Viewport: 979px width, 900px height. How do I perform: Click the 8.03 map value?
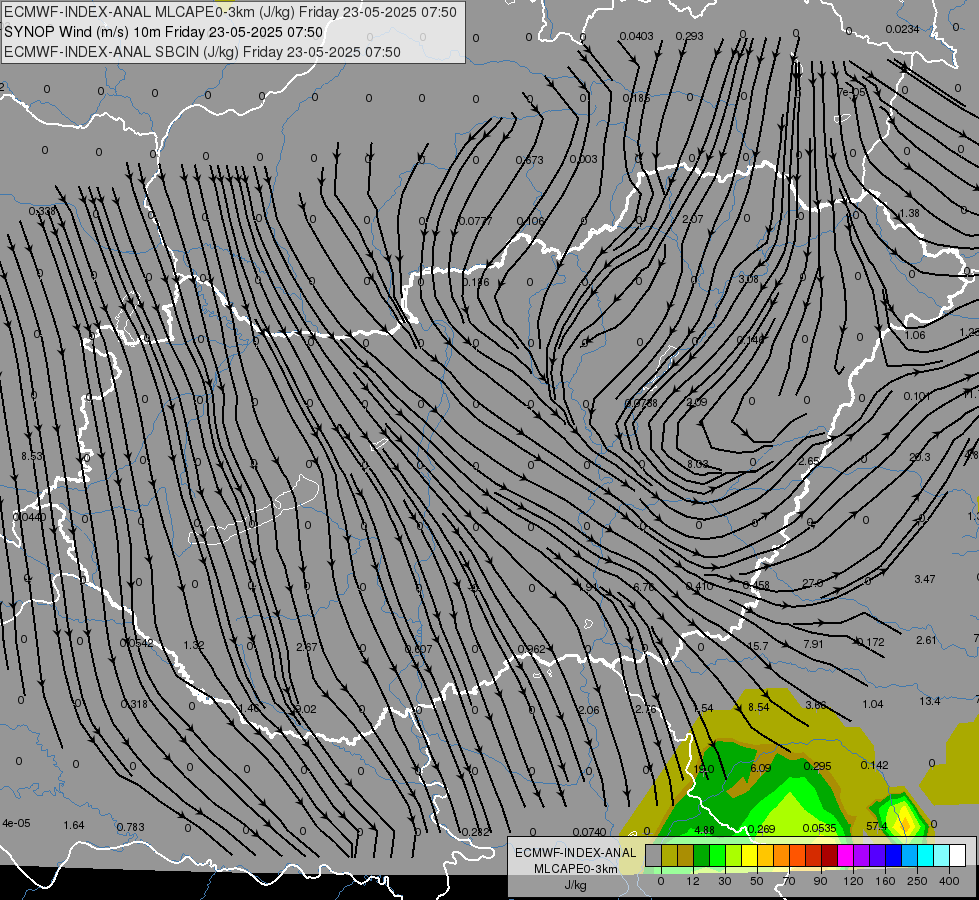697,464
